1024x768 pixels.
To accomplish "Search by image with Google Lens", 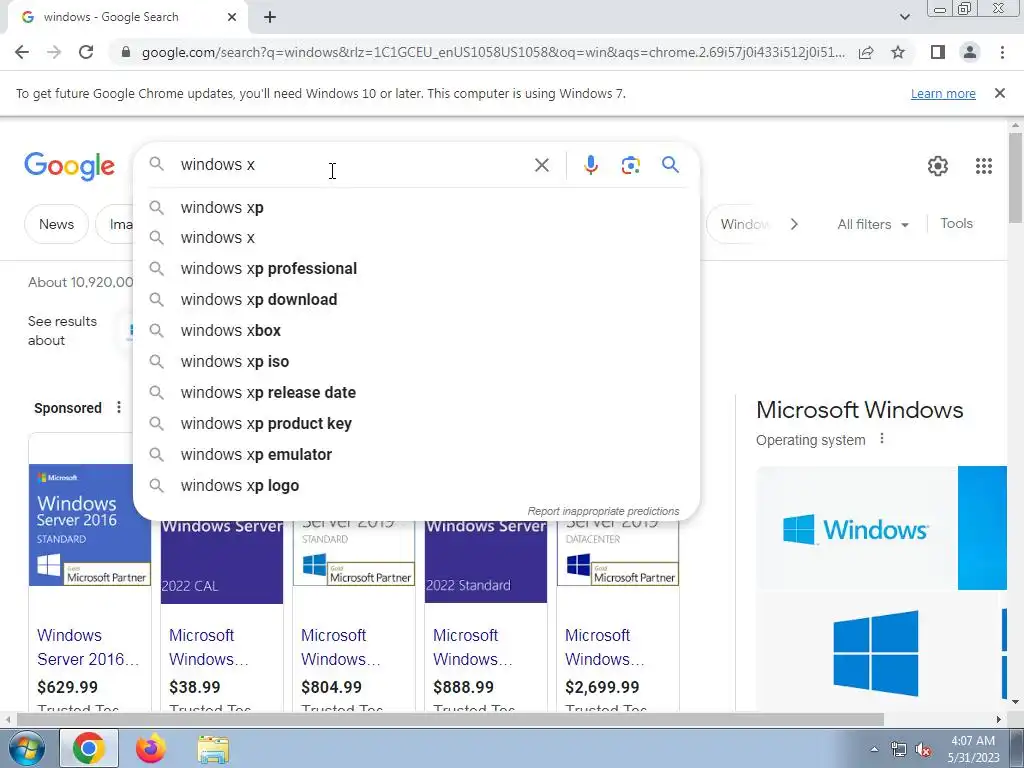I will [630, 165].
